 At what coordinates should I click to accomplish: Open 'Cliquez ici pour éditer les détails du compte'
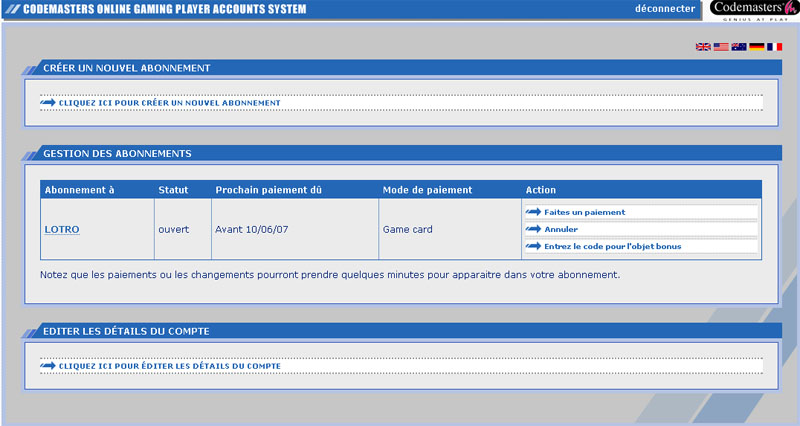[170, 366]
